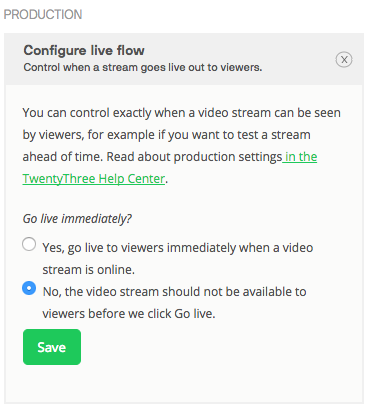Close the Configure live flow panel
Viewport: 369px width, 410px height.
point(344,60)
